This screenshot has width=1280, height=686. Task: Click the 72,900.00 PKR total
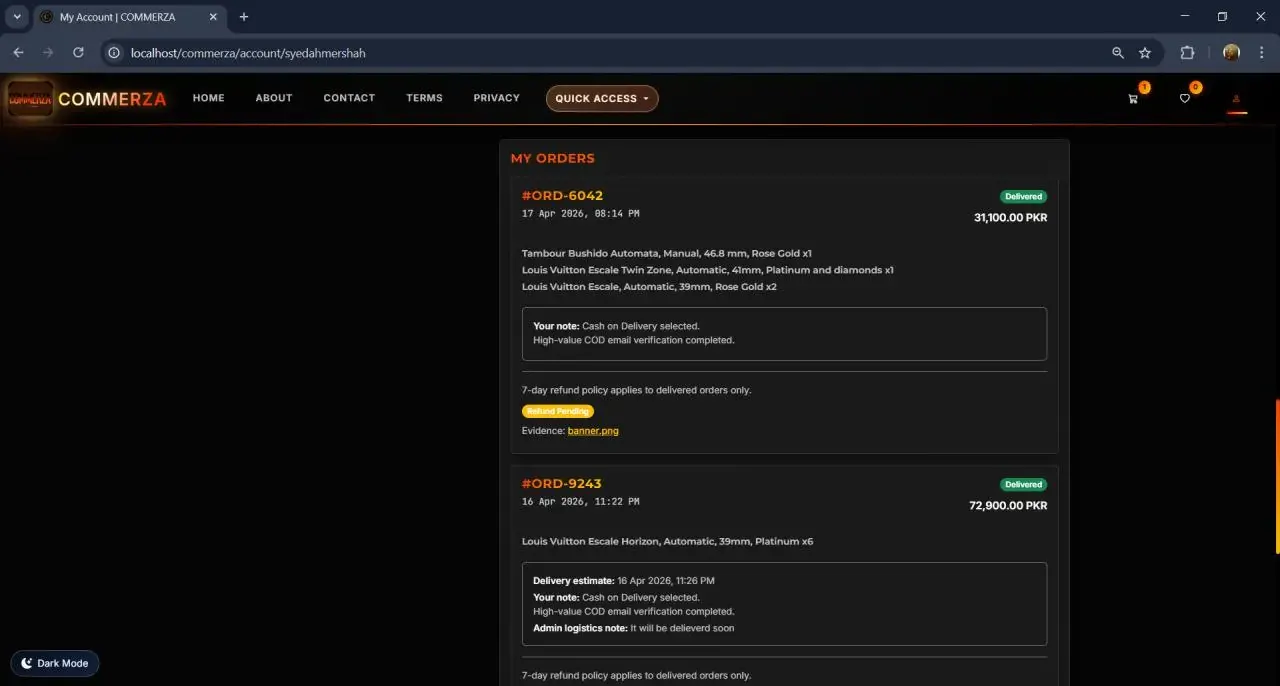click(x=1008, y=506)
